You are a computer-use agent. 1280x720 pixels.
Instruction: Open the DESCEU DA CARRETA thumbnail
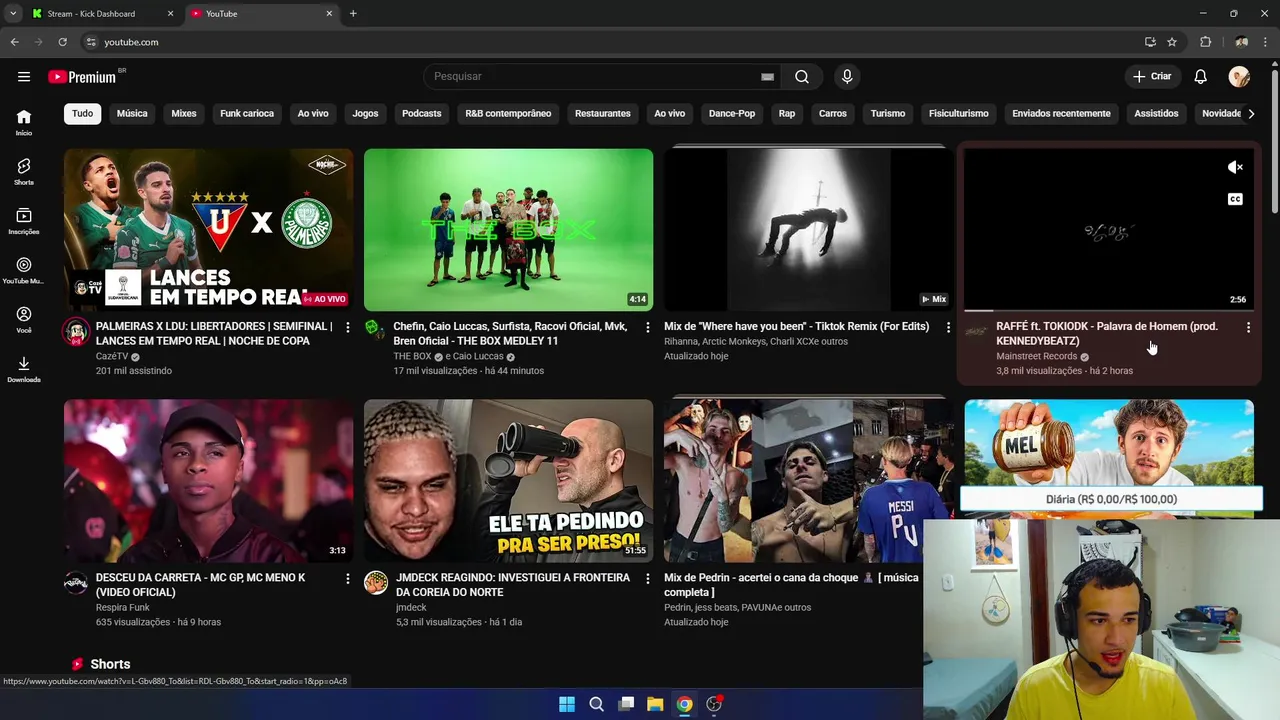(208, 481)
